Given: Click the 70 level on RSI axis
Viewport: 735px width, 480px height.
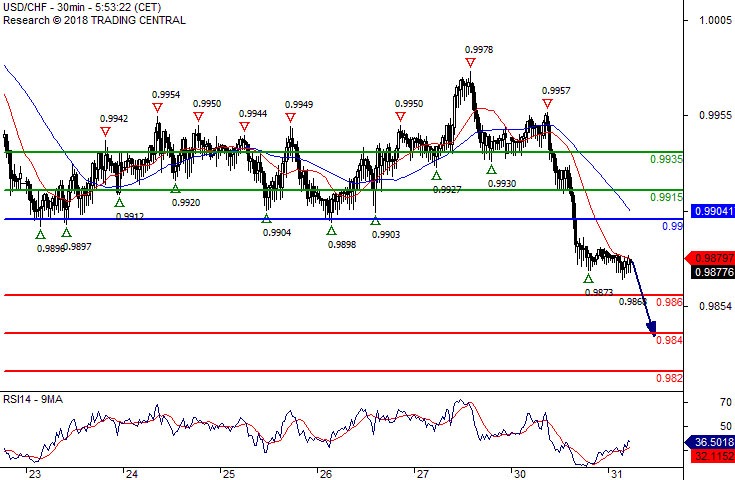Looking at the screenshot, I should point(726,402).
